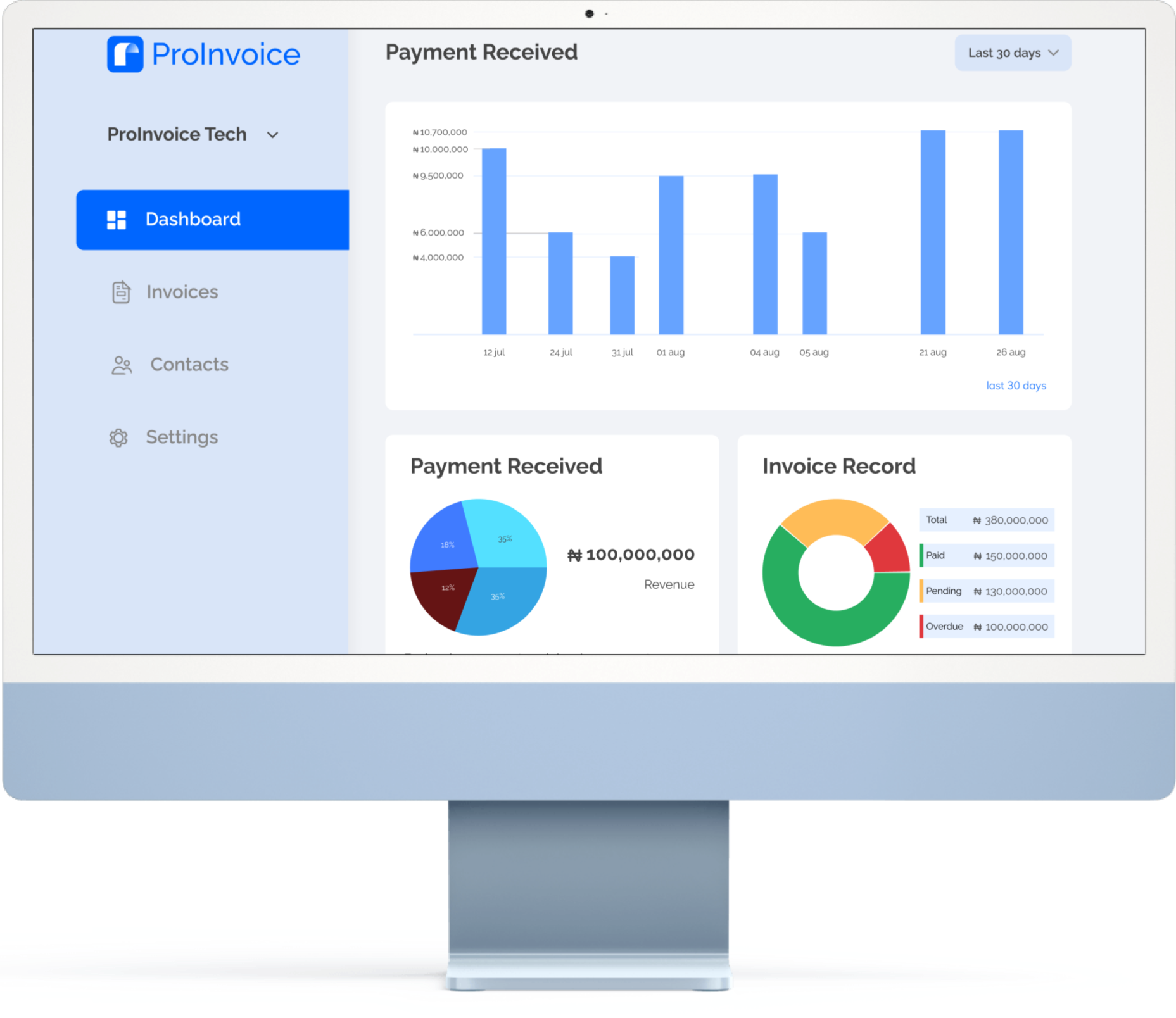Click the ProInvoice Tech company name

(177, 134)
